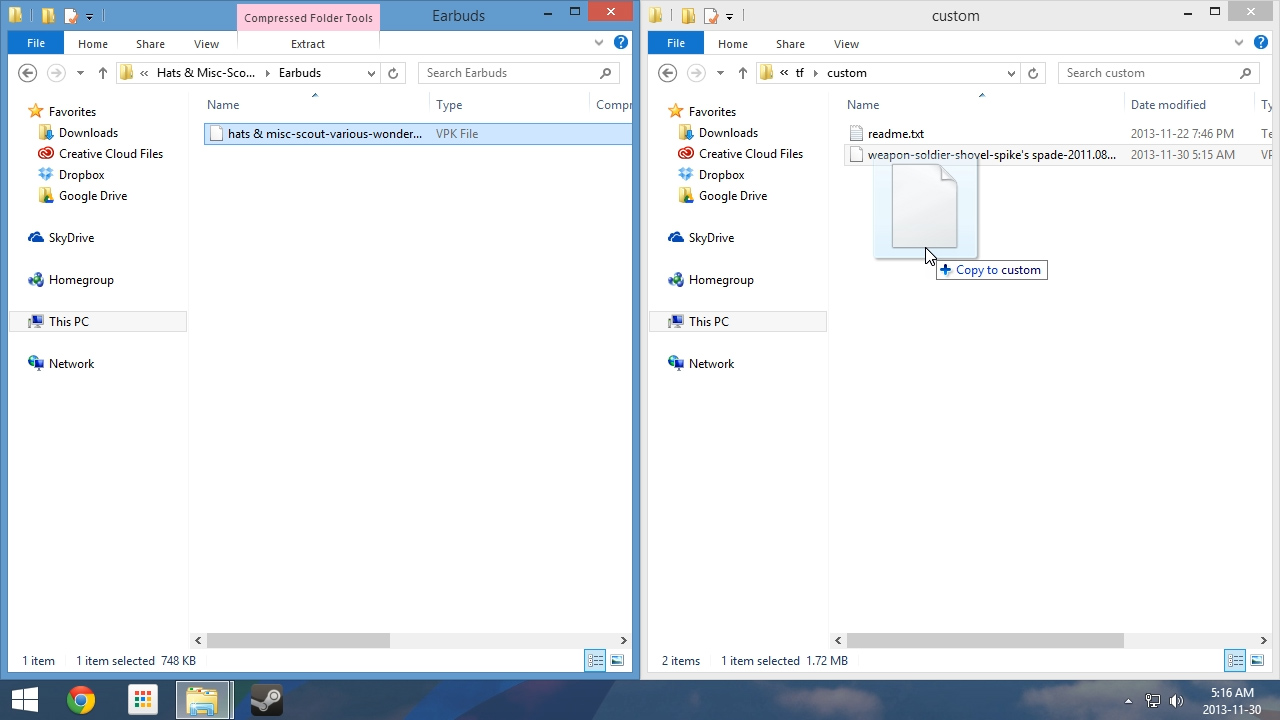Image resolution: width=1280 pixels, height=720 pixels.
Task: Refresh the custom folder view
Action: click(x=1033, y=73)
